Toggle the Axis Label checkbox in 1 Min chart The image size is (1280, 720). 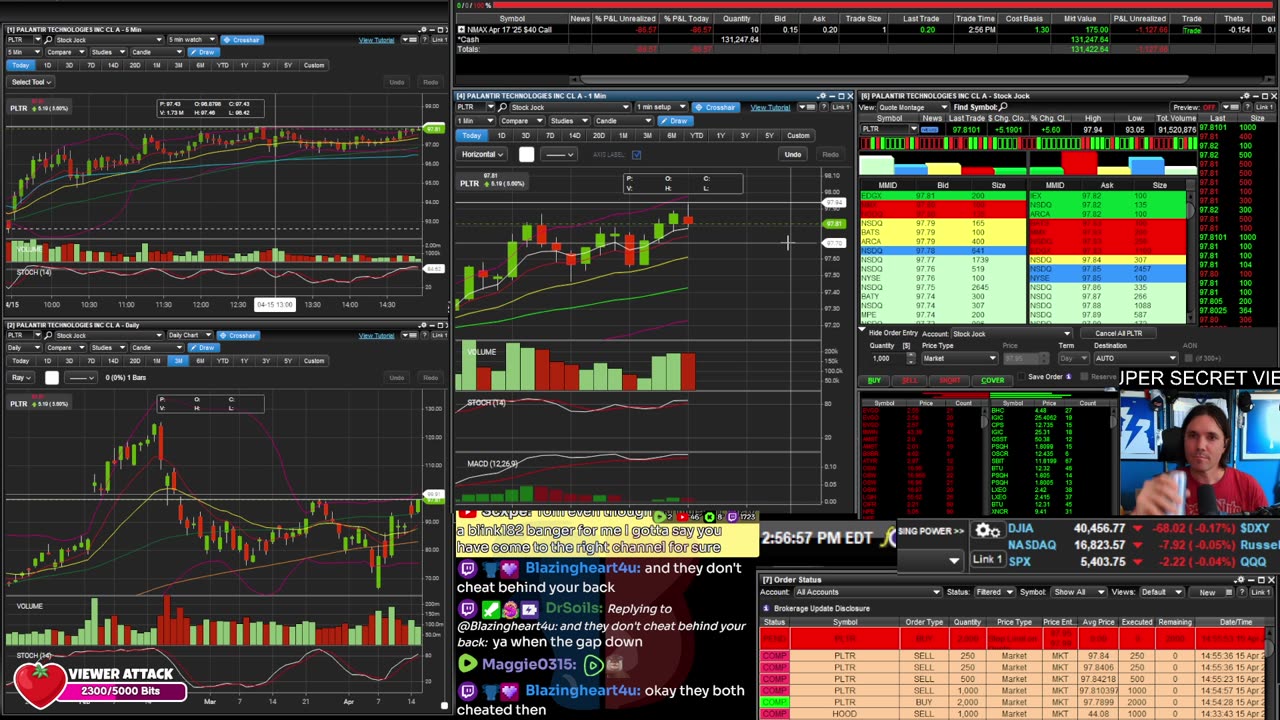[637, 155]
